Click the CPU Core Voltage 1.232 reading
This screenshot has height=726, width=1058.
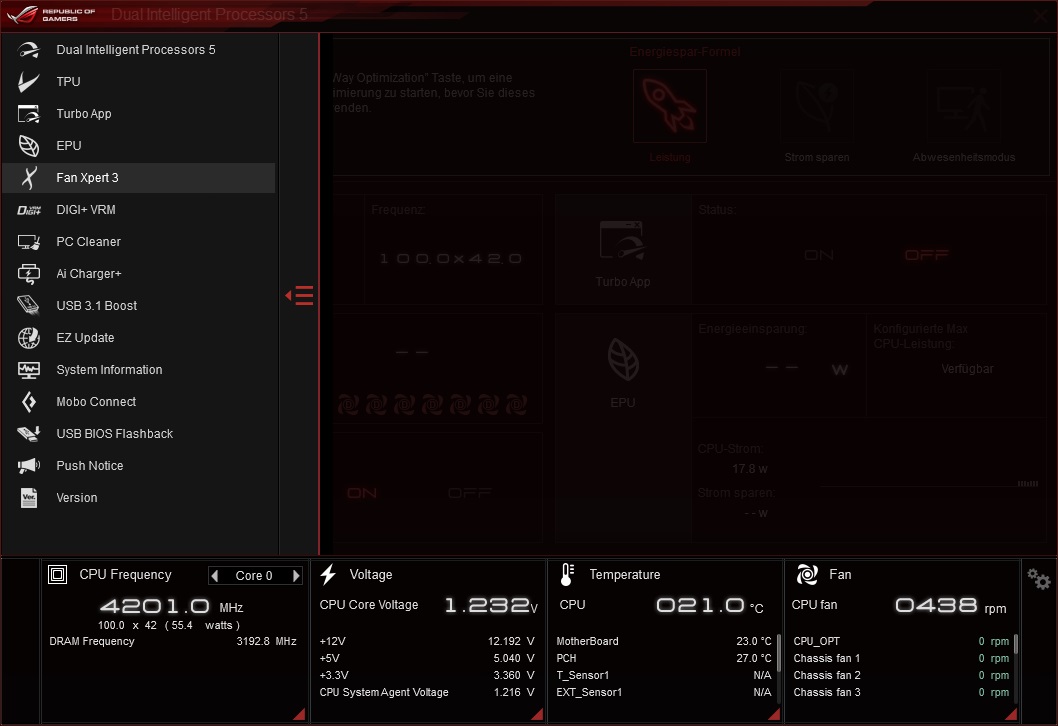pyautogui.click(x=491, y=605)
